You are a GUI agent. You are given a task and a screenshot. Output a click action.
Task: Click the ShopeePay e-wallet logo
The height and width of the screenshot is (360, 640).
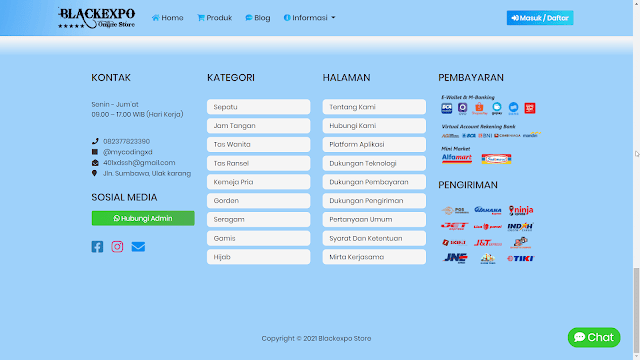click(x=479, y=108)
